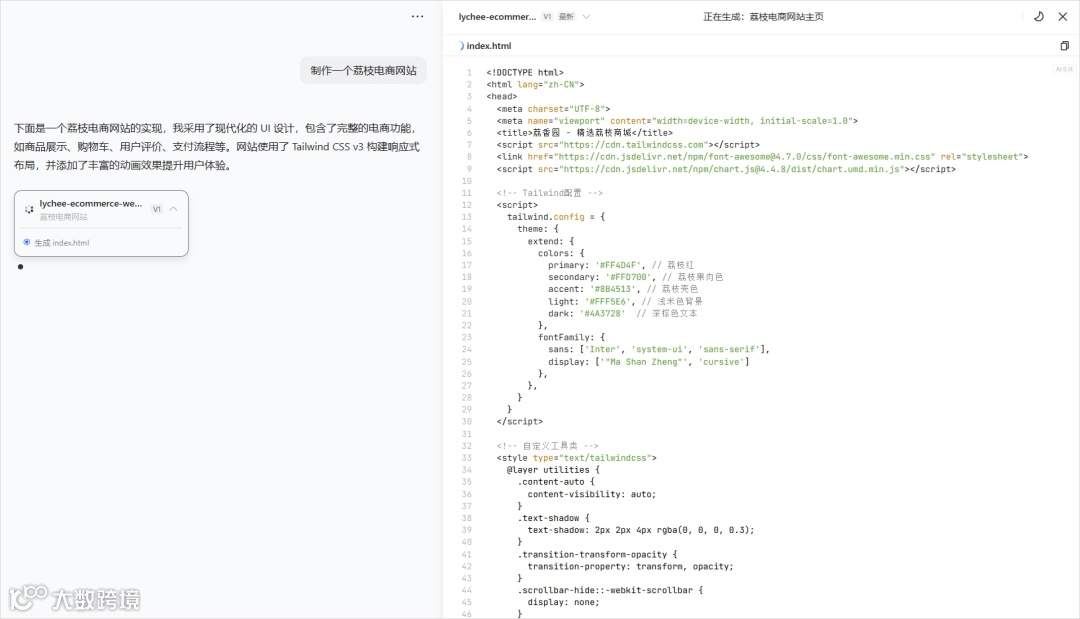Click the <!-- Tailwind配置 --> comment line
Image resolution: width=1080 pixels, height=619 pixels.
click(550, 193)
